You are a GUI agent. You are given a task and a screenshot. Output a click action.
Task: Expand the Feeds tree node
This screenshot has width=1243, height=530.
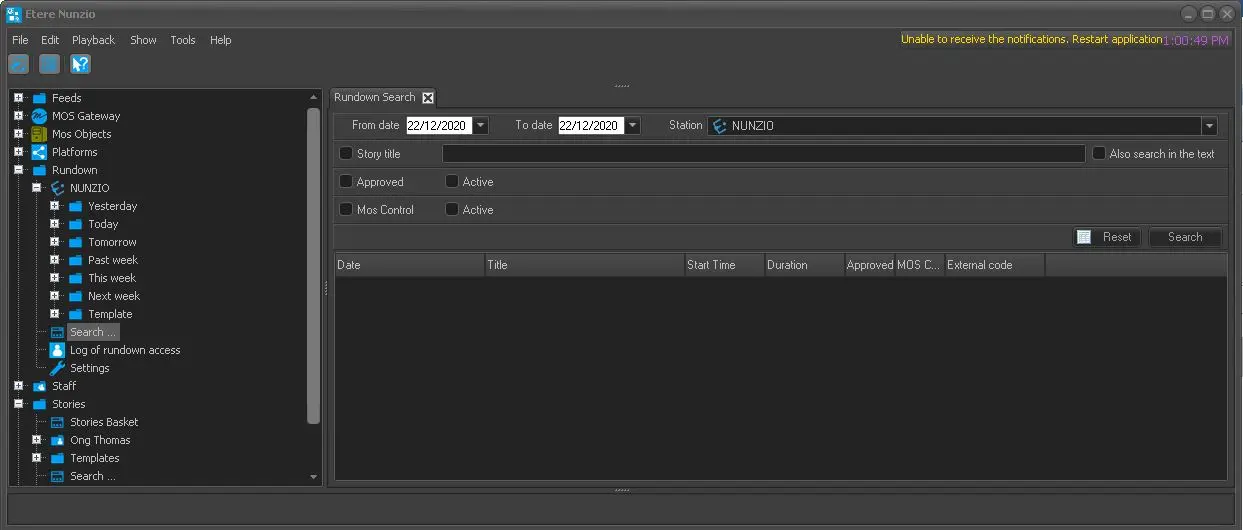point(18,98)
